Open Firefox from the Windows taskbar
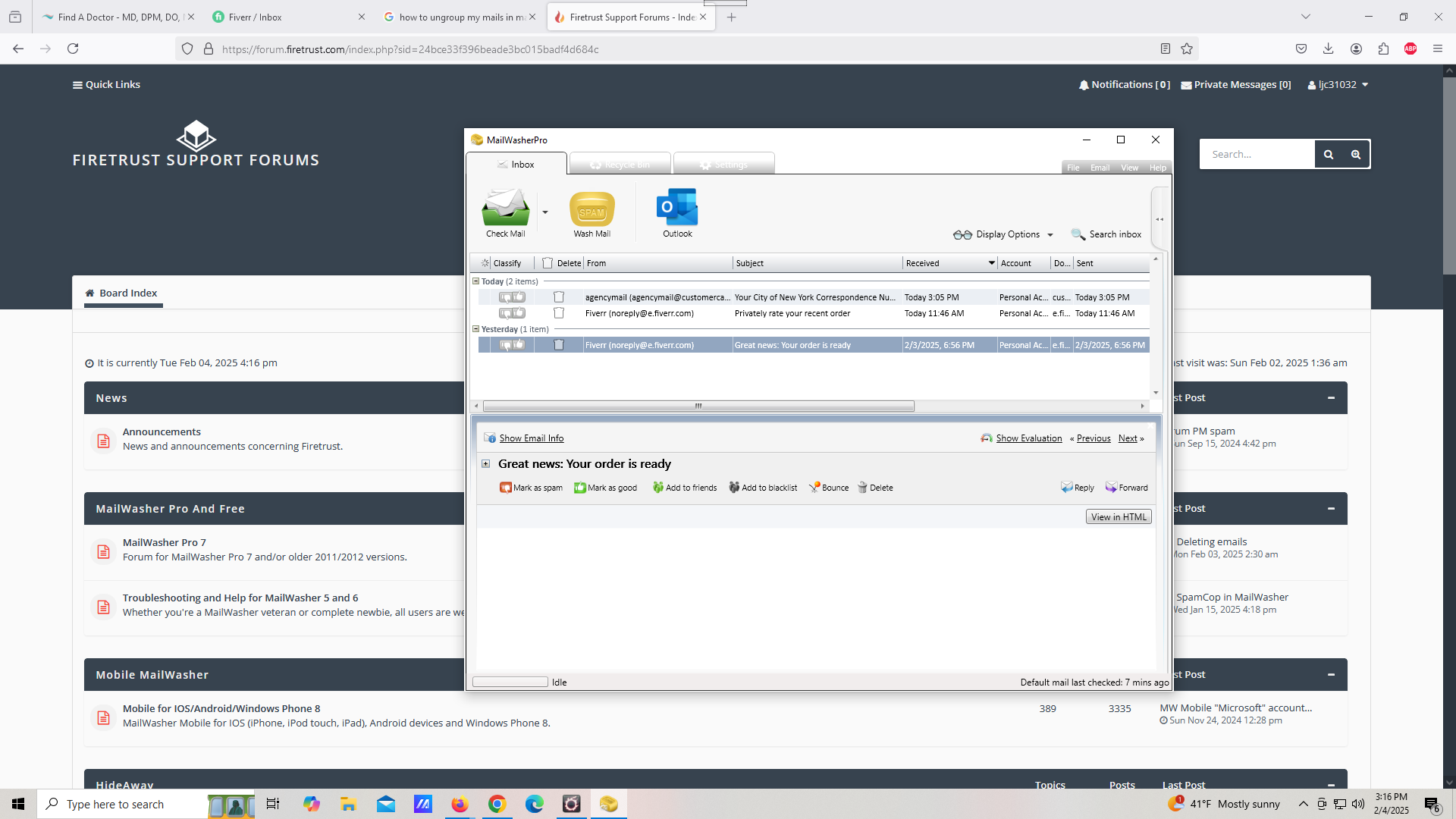The height and width of the screenshot is (819, 1456). 460,804
